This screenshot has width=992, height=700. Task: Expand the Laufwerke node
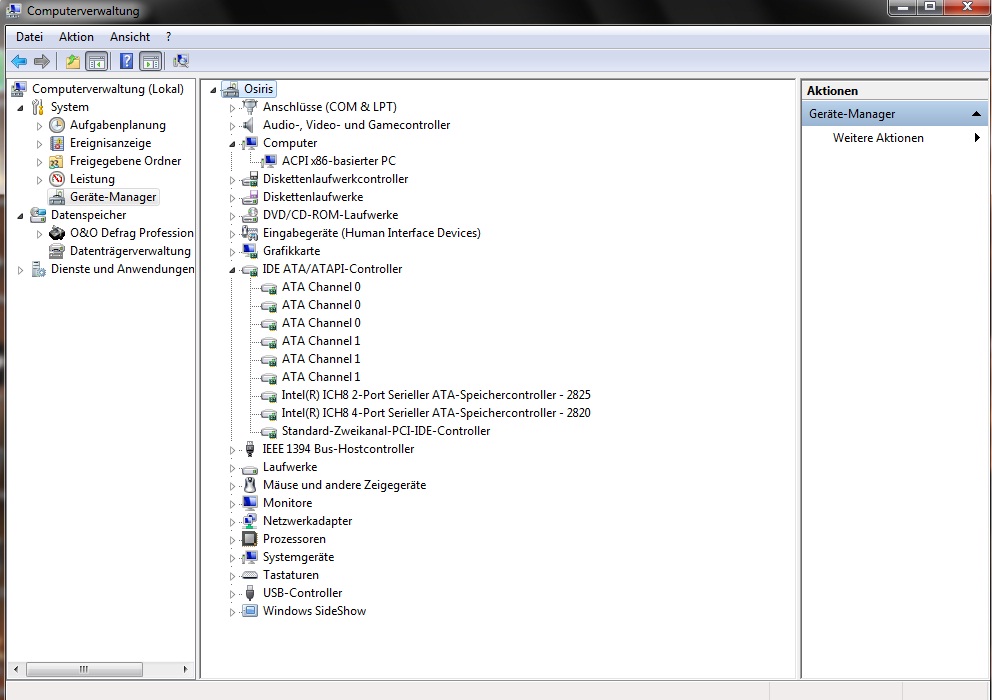click(x=232, y=468)
